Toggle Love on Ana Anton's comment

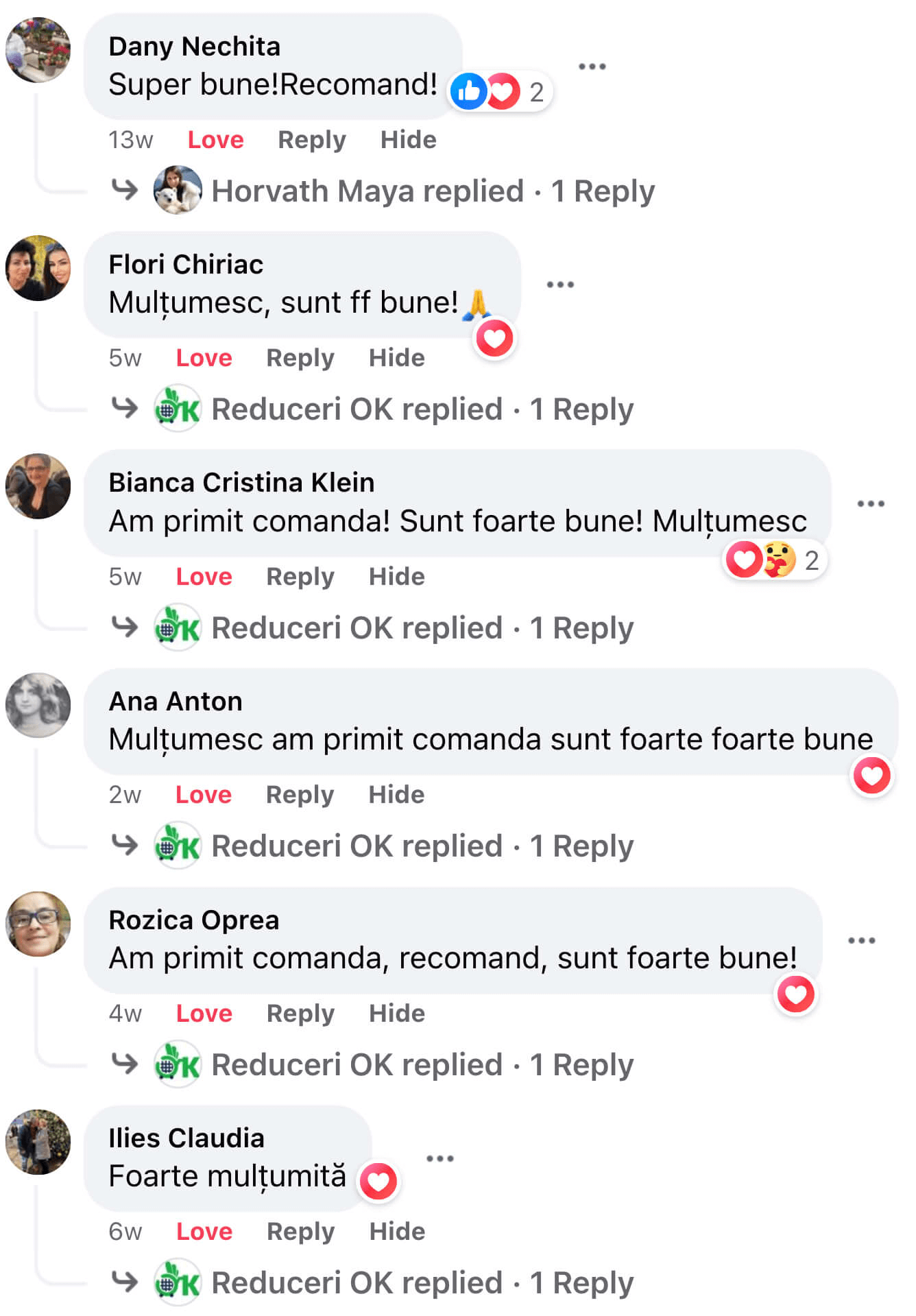click(x=204, y=795)
